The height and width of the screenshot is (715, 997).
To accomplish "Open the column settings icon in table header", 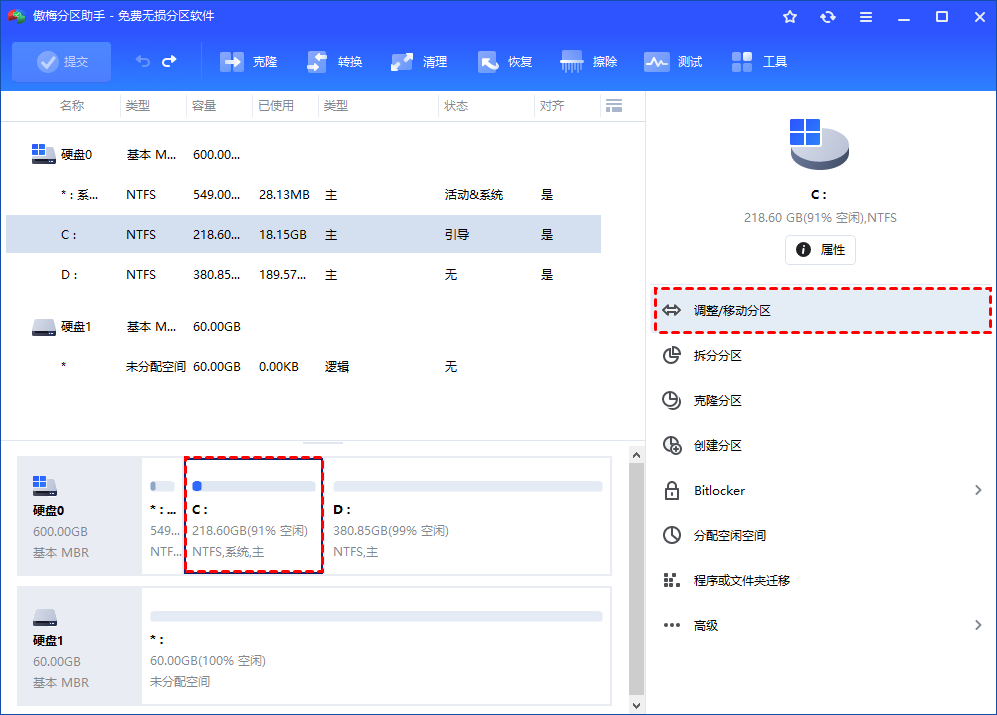I will 614,106.
